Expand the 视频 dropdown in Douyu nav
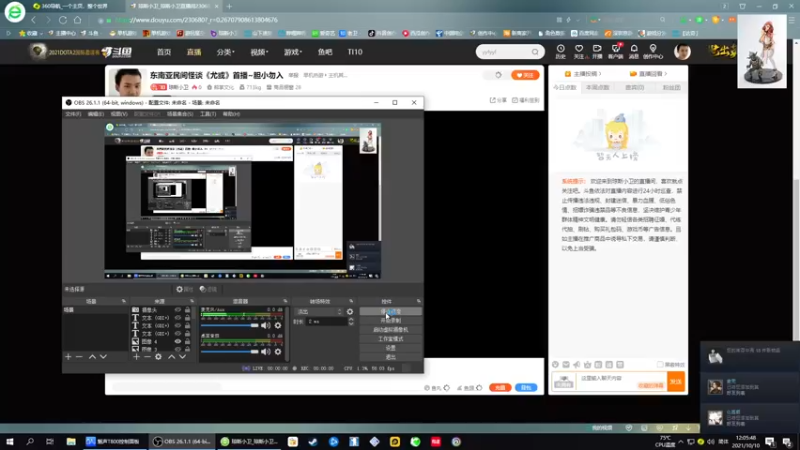Viewport: 800px width, 450px height. [x=259, y=52]
